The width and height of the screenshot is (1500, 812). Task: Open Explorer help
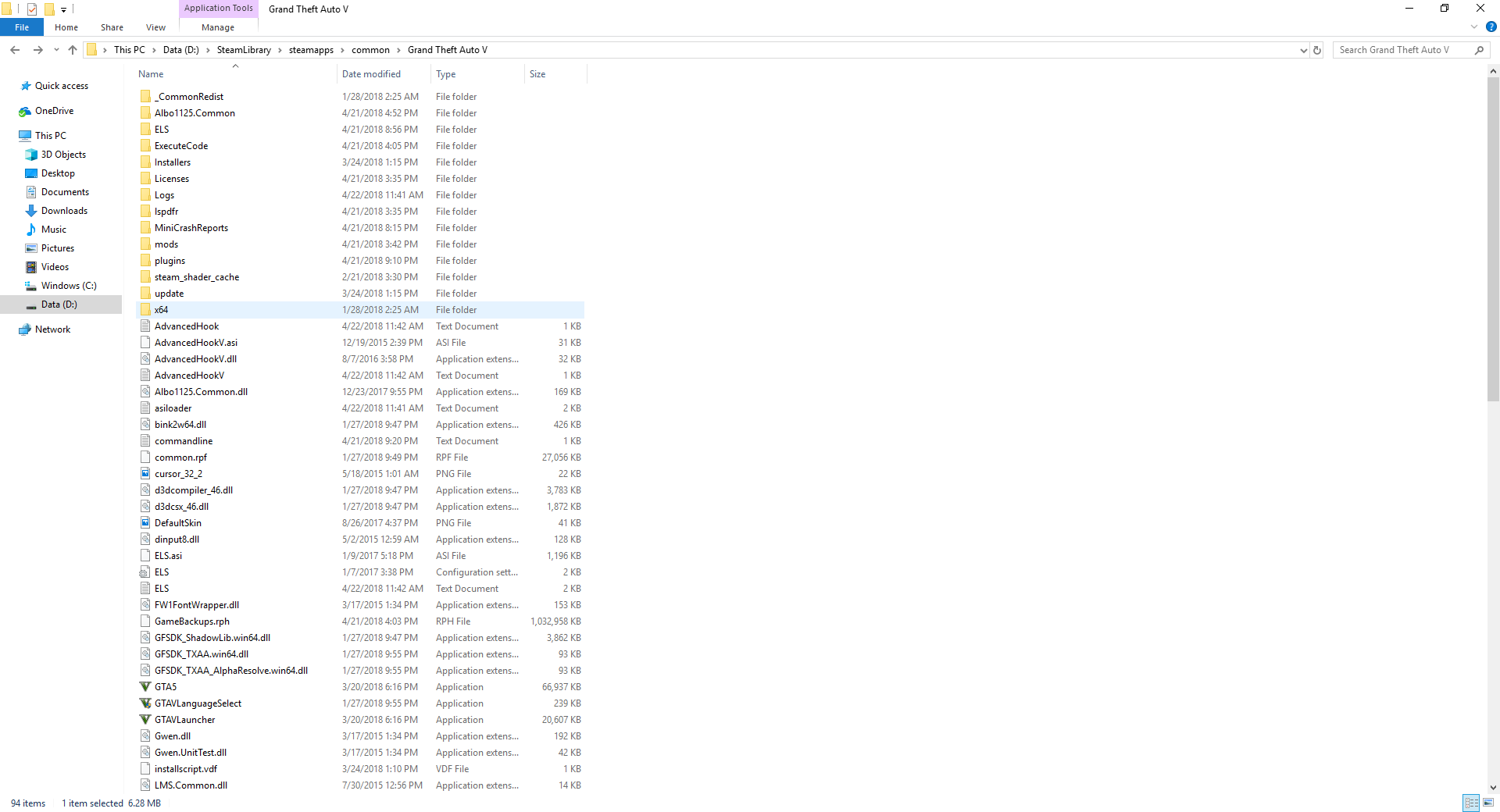[1491, 27]
